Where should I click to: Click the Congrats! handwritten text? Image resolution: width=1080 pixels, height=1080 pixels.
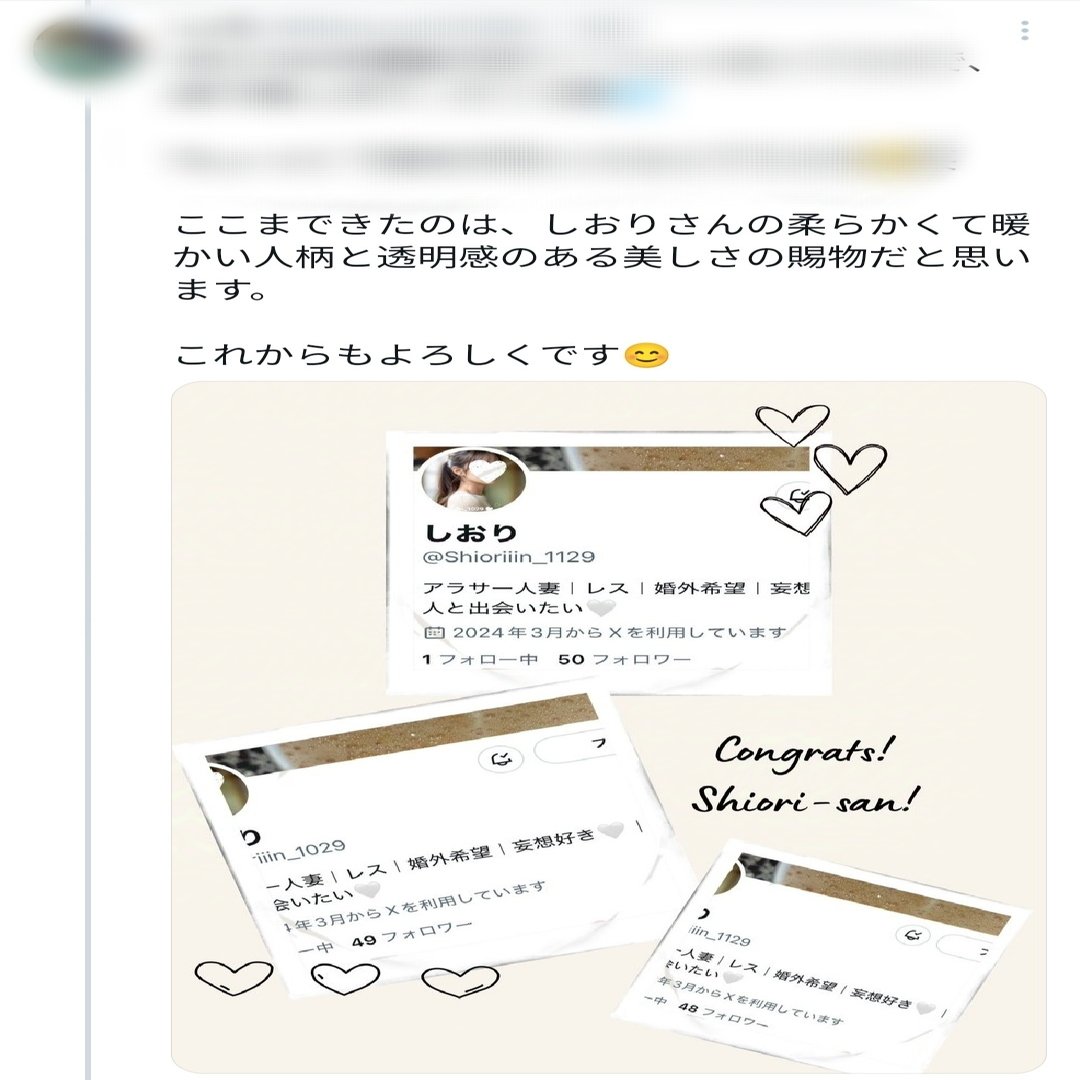(806, 751)
